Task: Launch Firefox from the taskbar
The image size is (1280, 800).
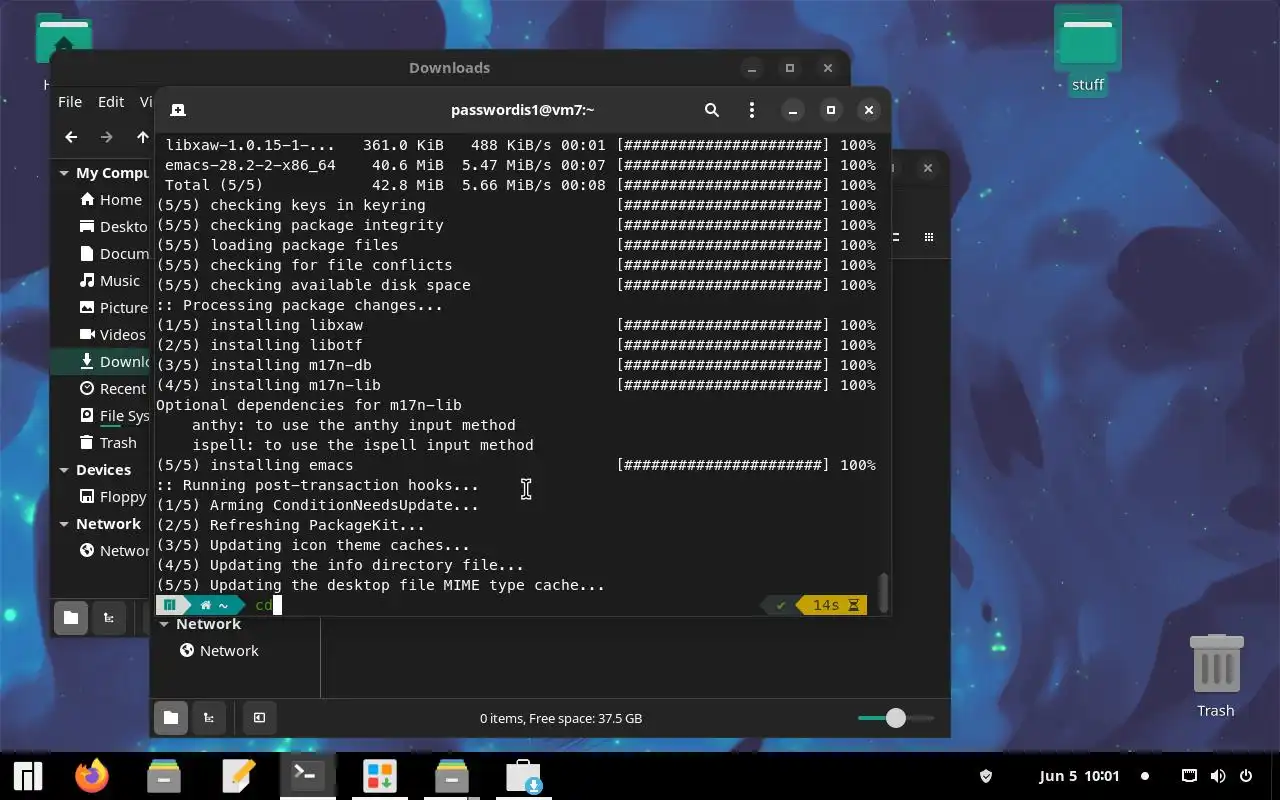Action: pos(92,776)
